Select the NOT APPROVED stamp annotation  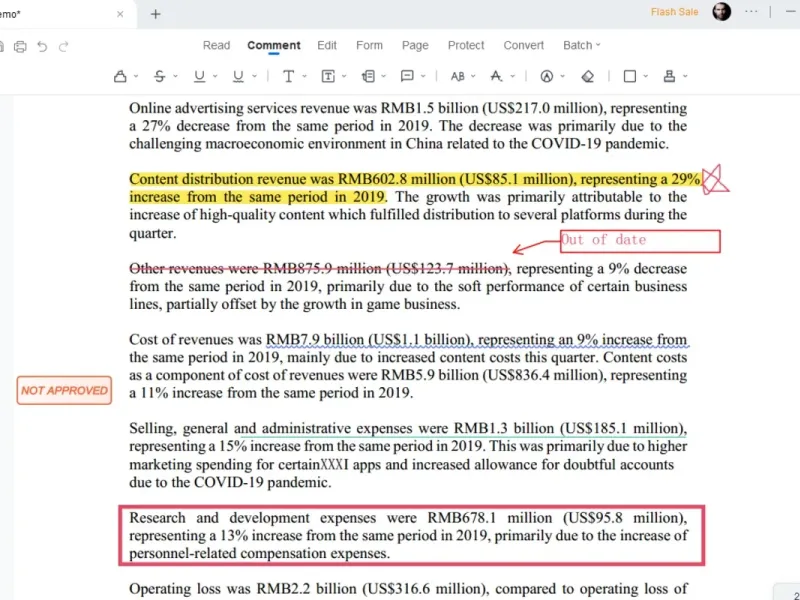click(x=64, y=391)
